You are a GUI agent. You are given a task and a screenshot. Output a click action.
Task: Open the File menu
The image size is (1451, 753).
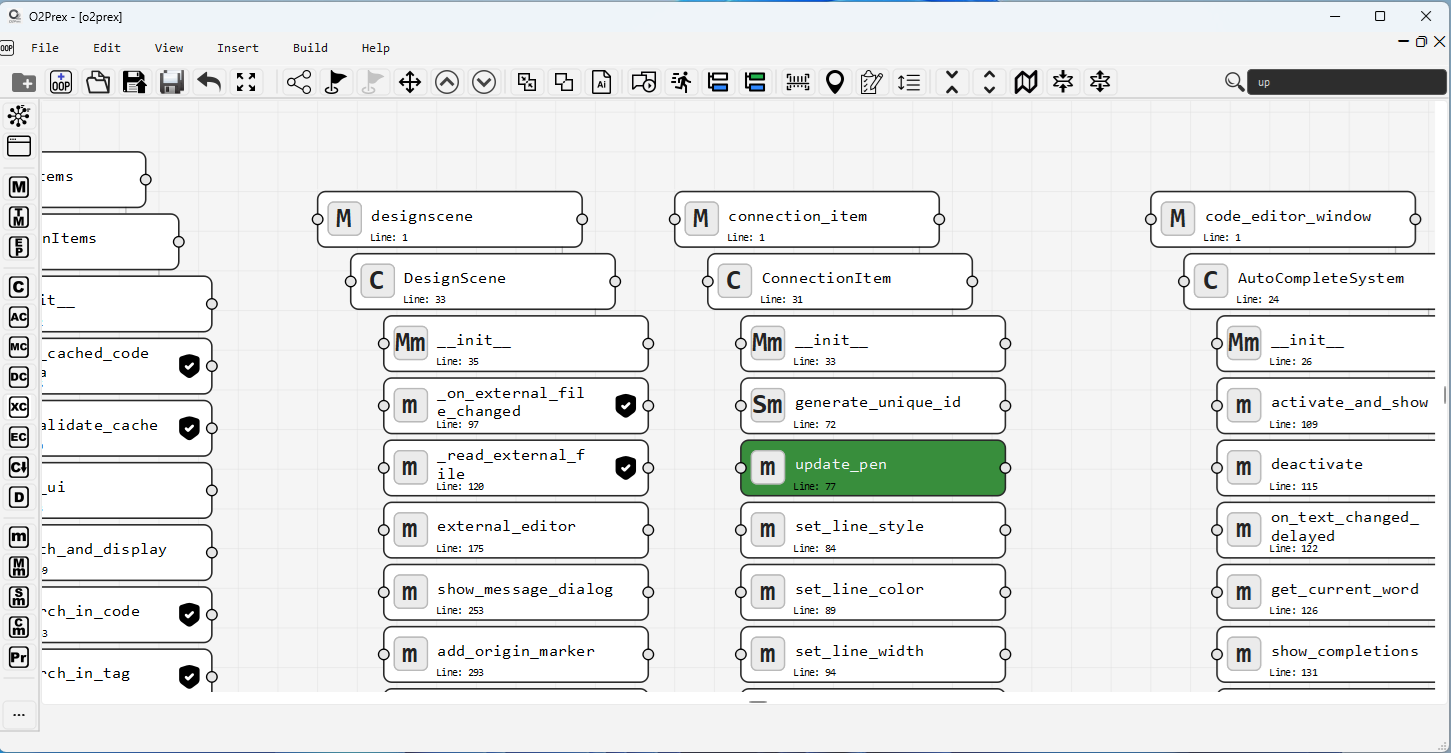45,48
